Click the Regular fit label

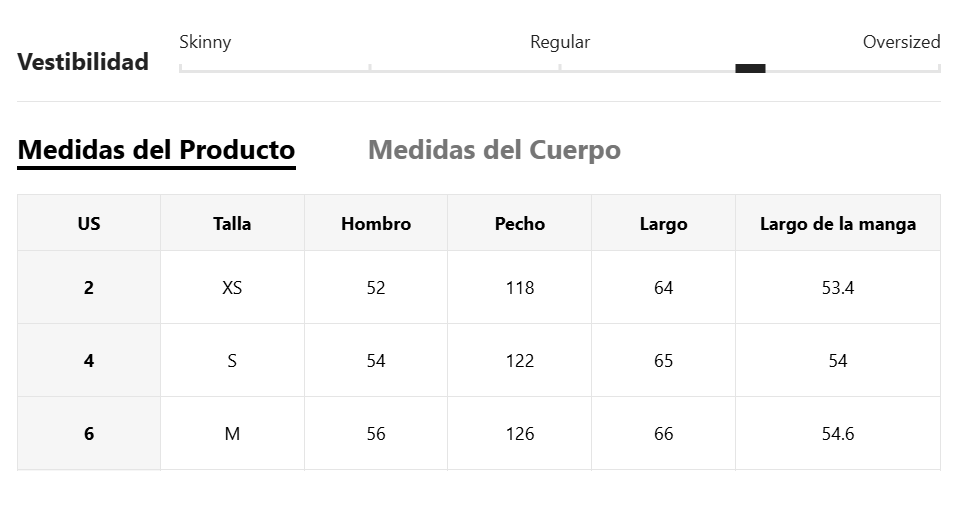[560, 42]
